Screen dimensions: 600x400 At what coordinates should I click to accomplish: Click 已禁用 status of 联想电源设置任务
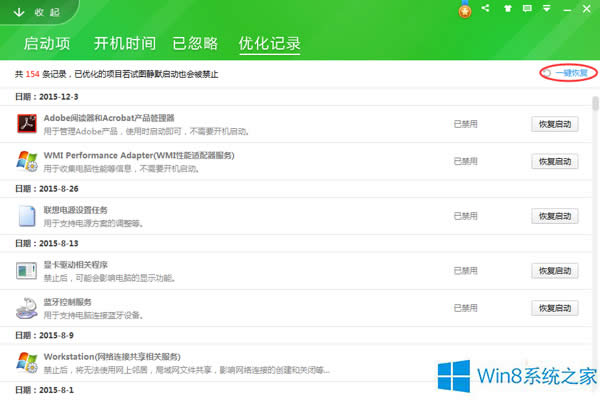click(466, 216)
